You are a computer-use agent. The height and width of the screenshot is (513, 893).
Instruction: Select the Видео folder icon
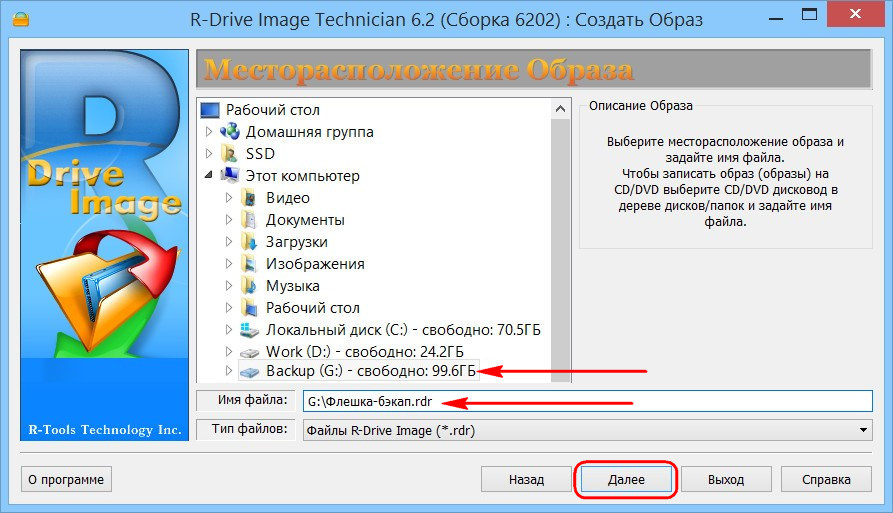(x=249, y=198)
